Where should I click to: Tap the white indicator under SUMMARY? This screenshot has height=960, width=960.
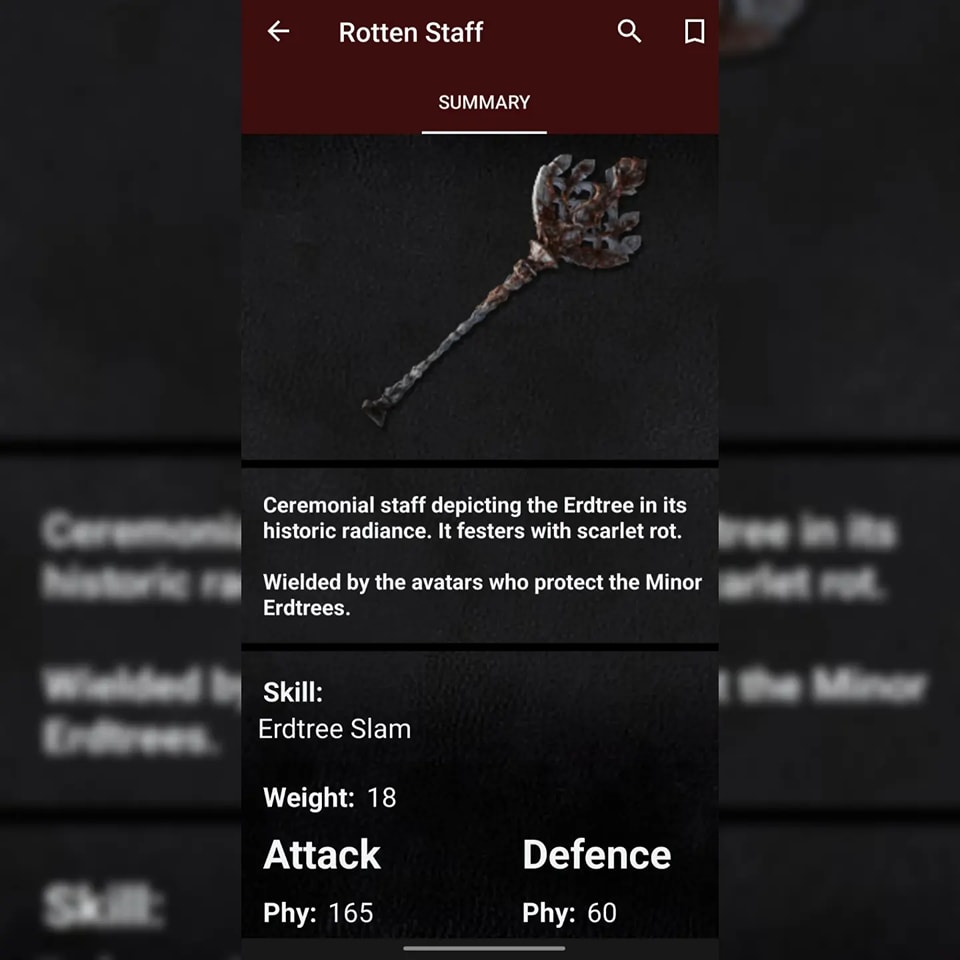coord(484,132)
